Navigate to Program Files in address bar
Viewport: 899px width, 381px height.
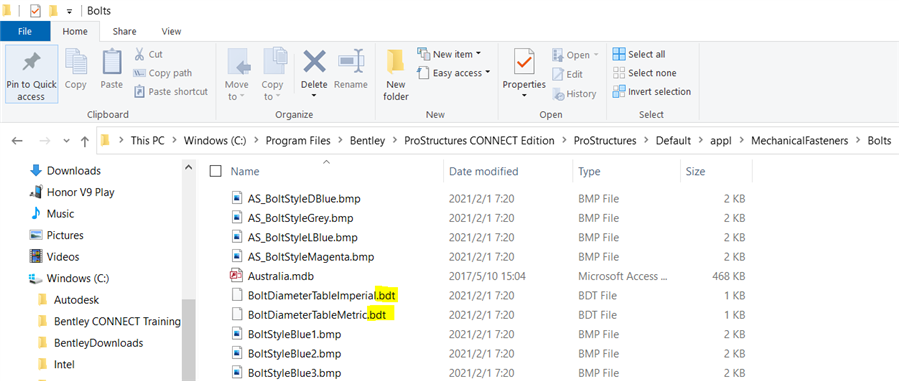click(298, 141)
